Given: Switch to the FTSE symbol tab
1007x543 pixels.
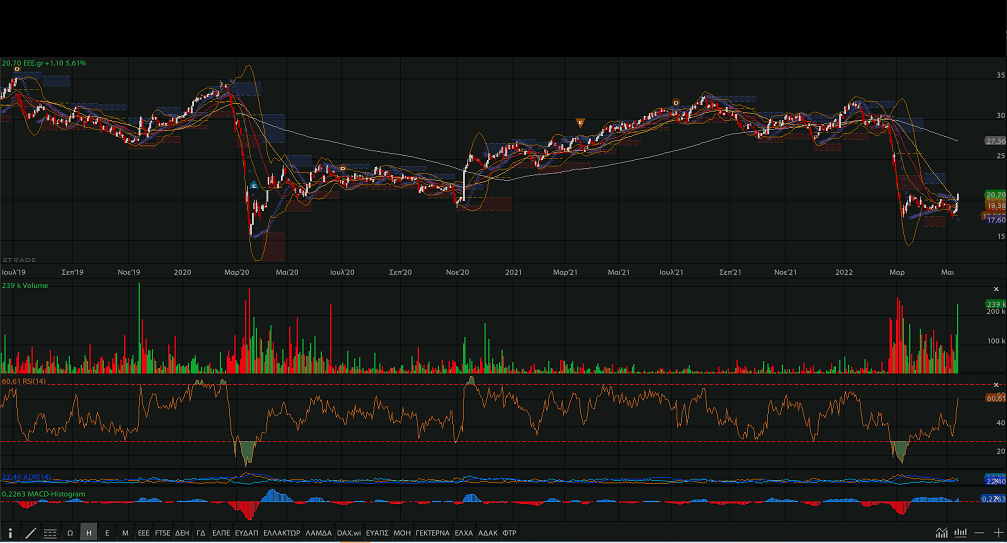Looking at the screenshot, I should [x=162, y=534].
